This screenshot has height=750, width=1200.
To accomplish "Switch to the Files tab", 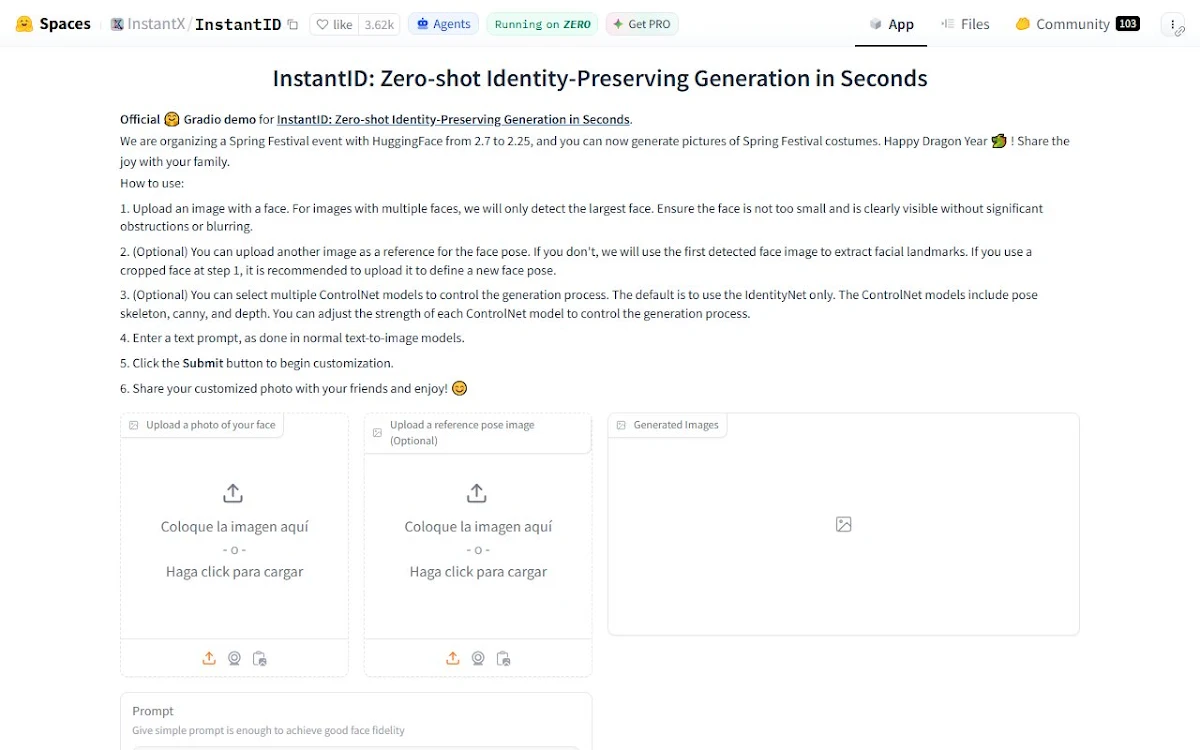I will click(x=965, y=24).
